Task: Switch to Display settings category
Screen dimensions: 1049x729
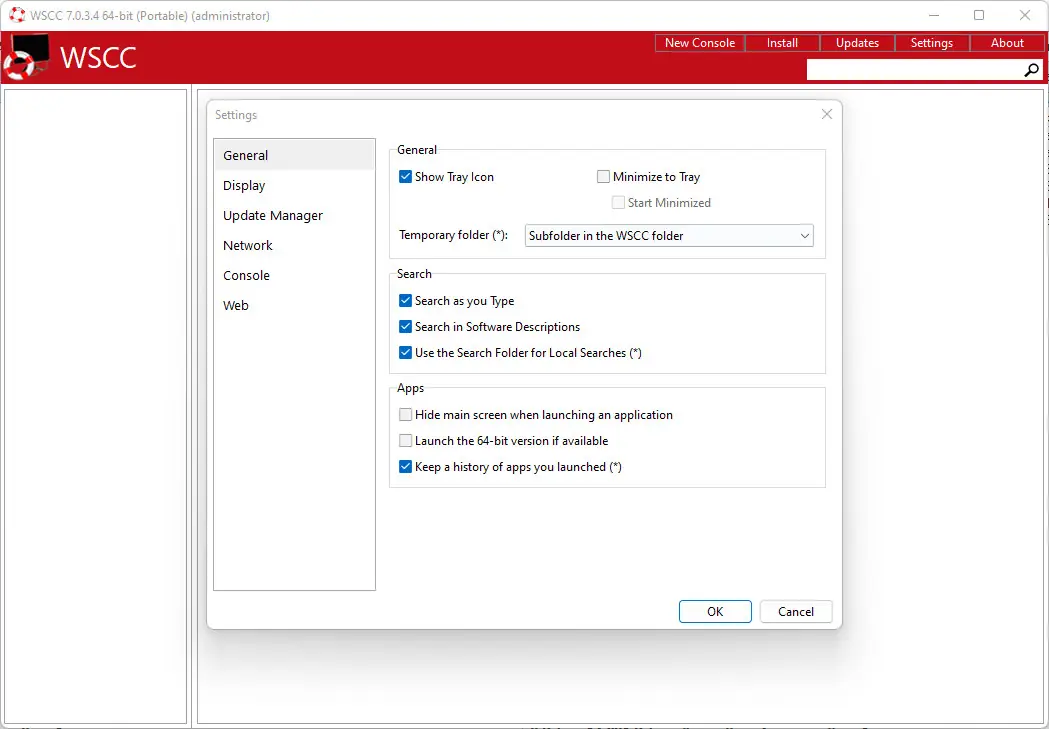Action: pos(294,185)
